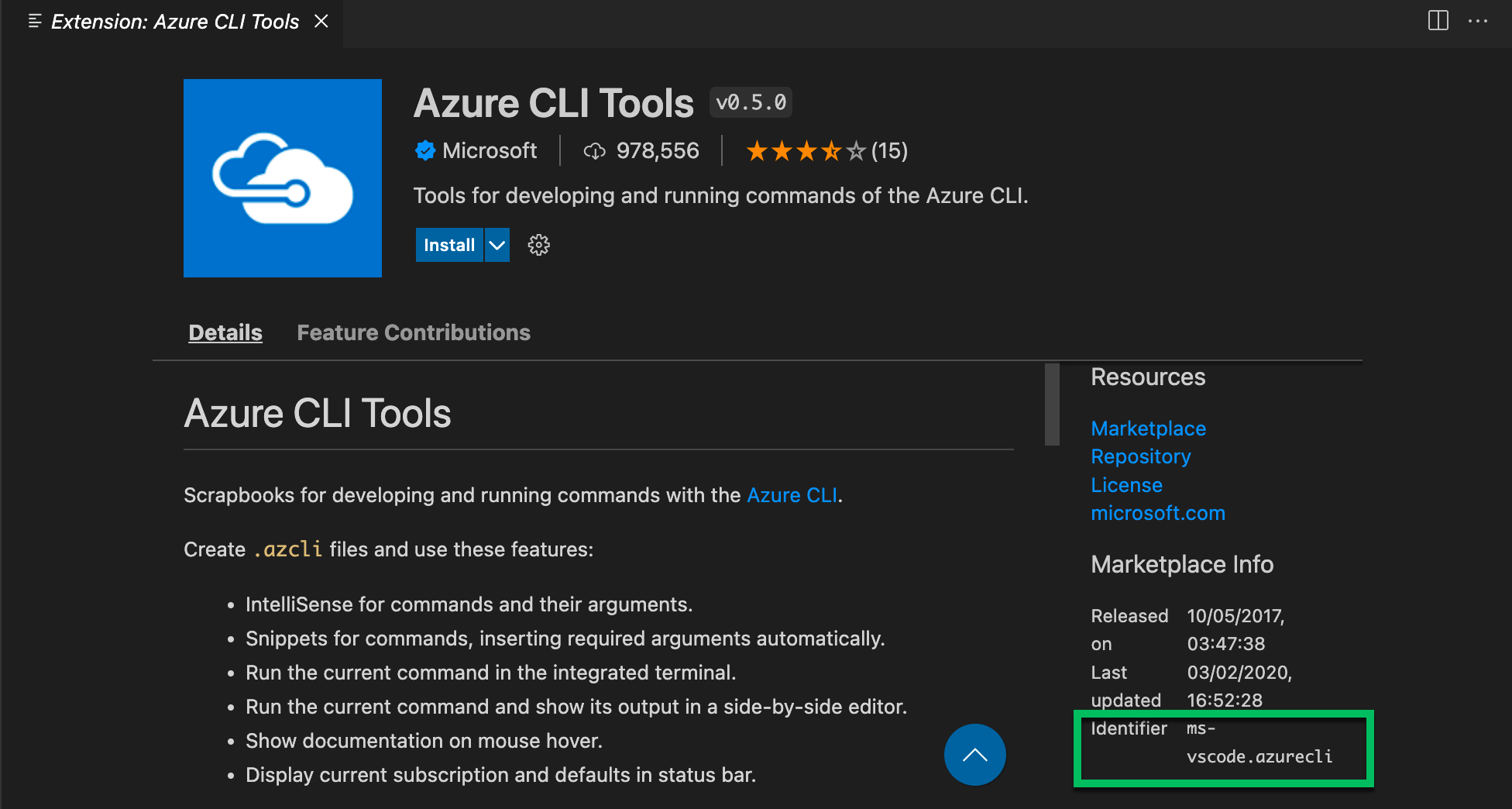Click the scroll-to-top arrow button
Viewport: 1512px width, 809px height.
(x=974, y=754)
